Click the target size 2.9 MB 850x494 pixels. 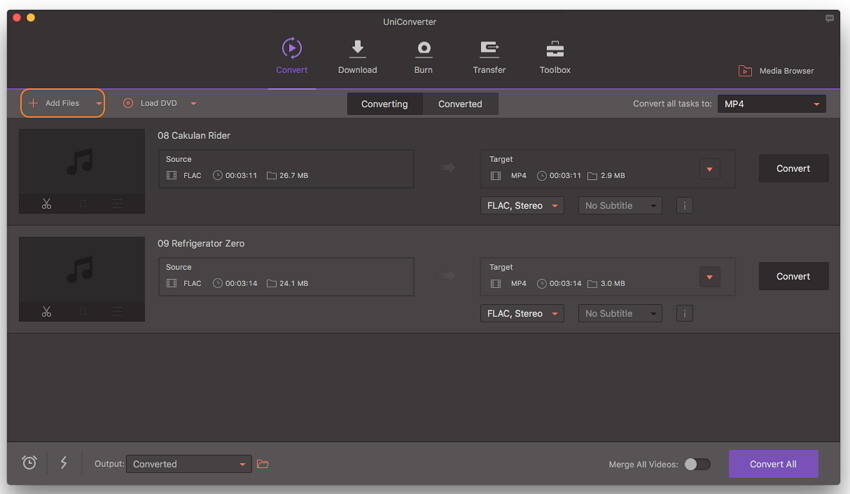point(613,176)
